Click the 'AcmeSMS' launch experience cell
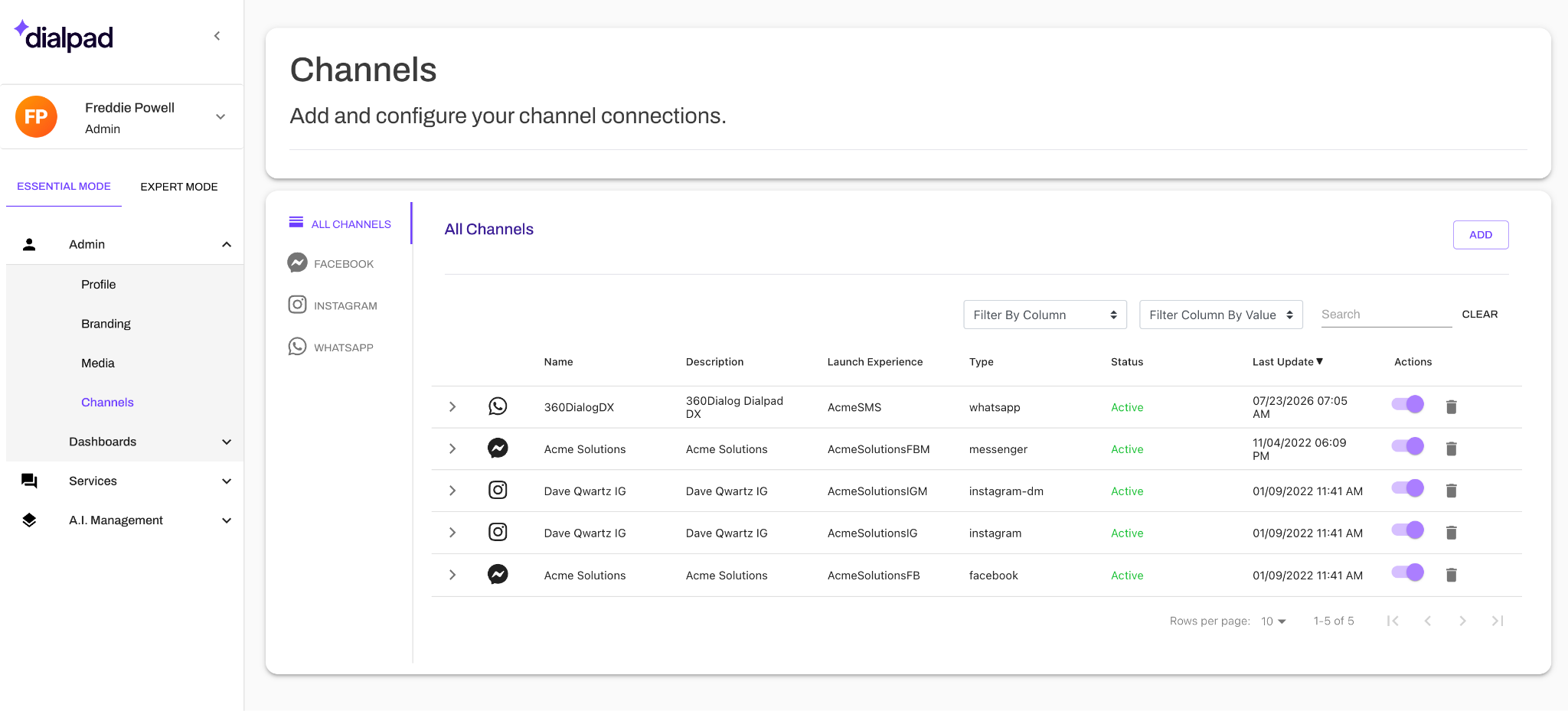Image resolution: width=1568 pixels, height=711 pixels. tap(854, 407)
